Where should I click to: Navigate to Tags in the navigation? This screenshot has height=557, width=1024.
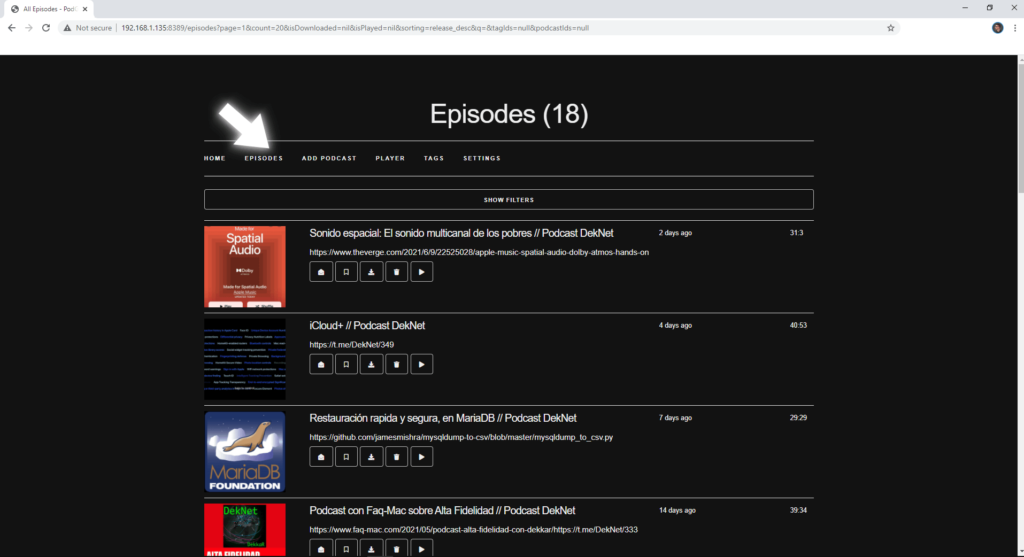[x=433, y=158]
